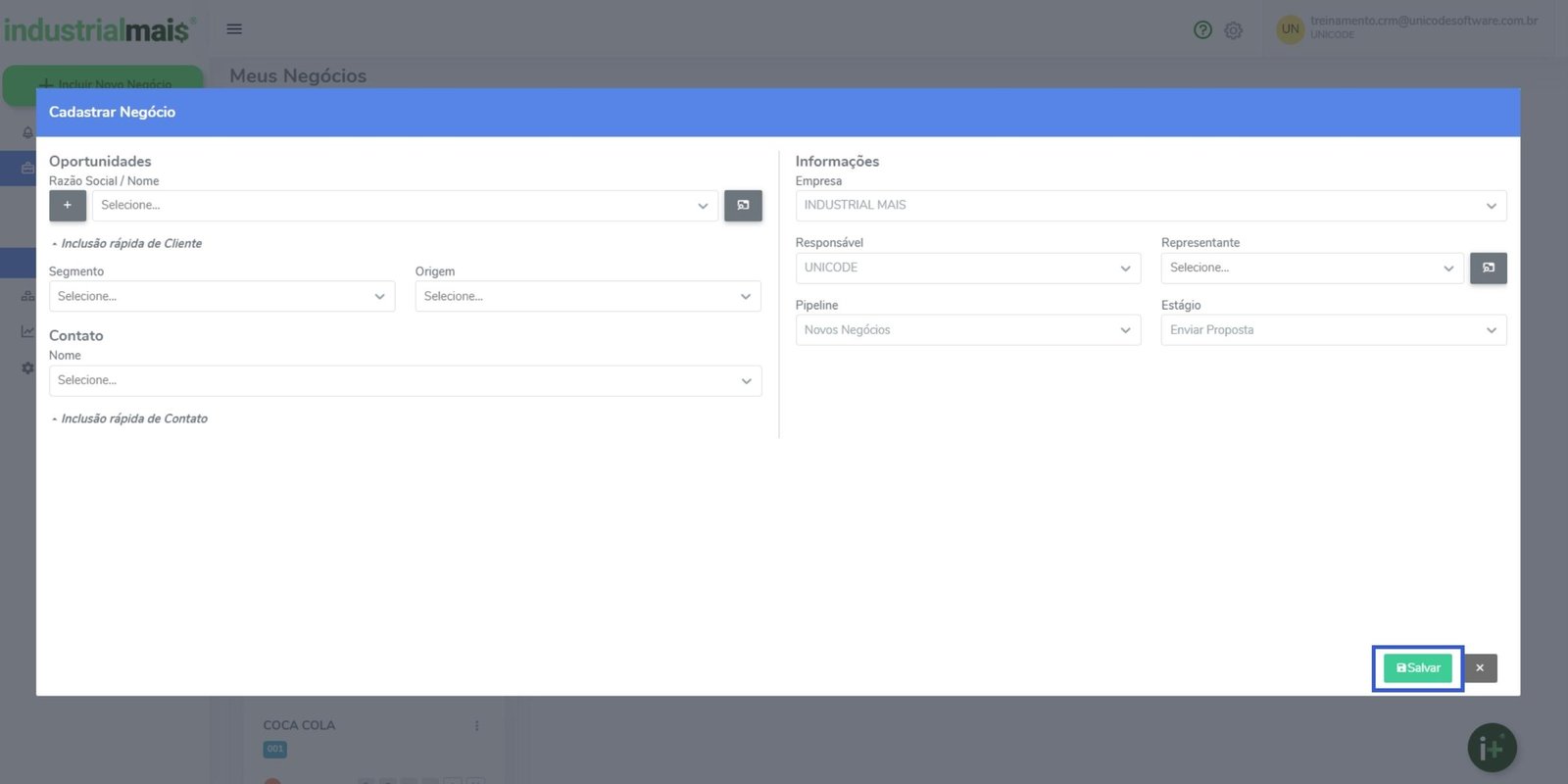Open the Responsável UNICODE dropdown
Screen dimensions: 1568x784
pyautogui.click(x=968, y=269)
